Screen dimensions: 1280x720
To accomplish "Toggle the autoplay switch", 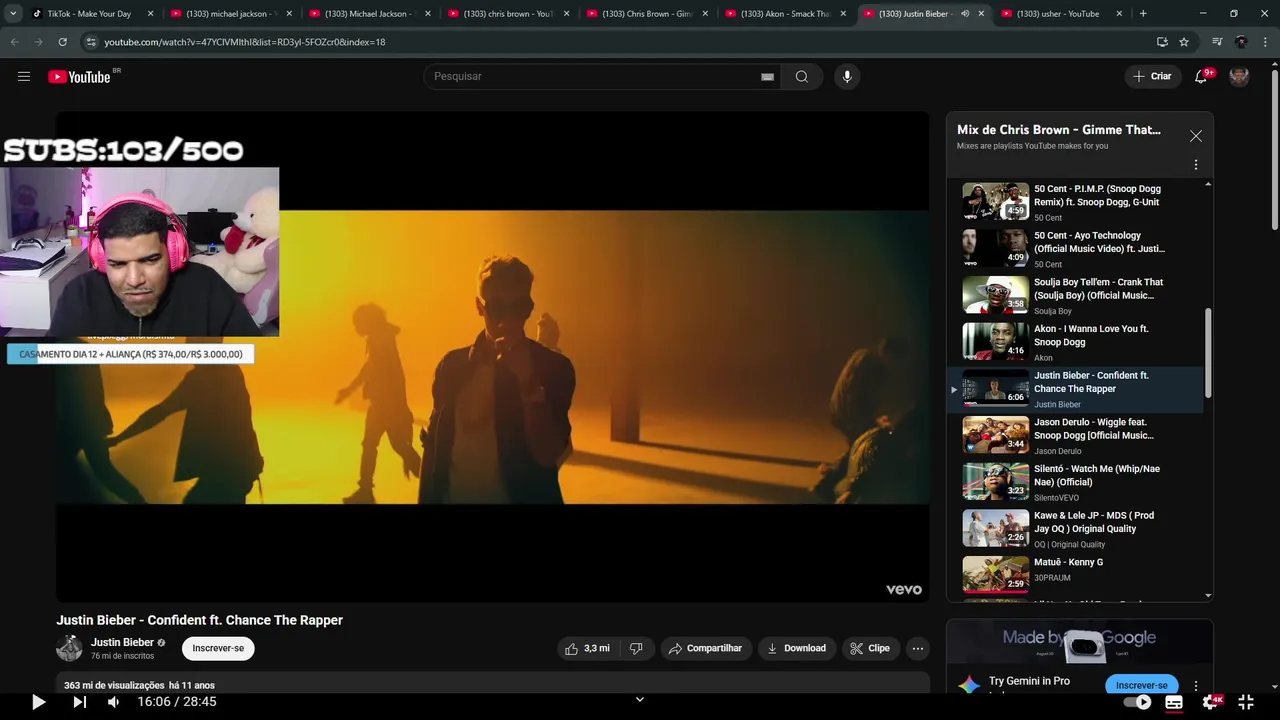I will point(1137,702).
